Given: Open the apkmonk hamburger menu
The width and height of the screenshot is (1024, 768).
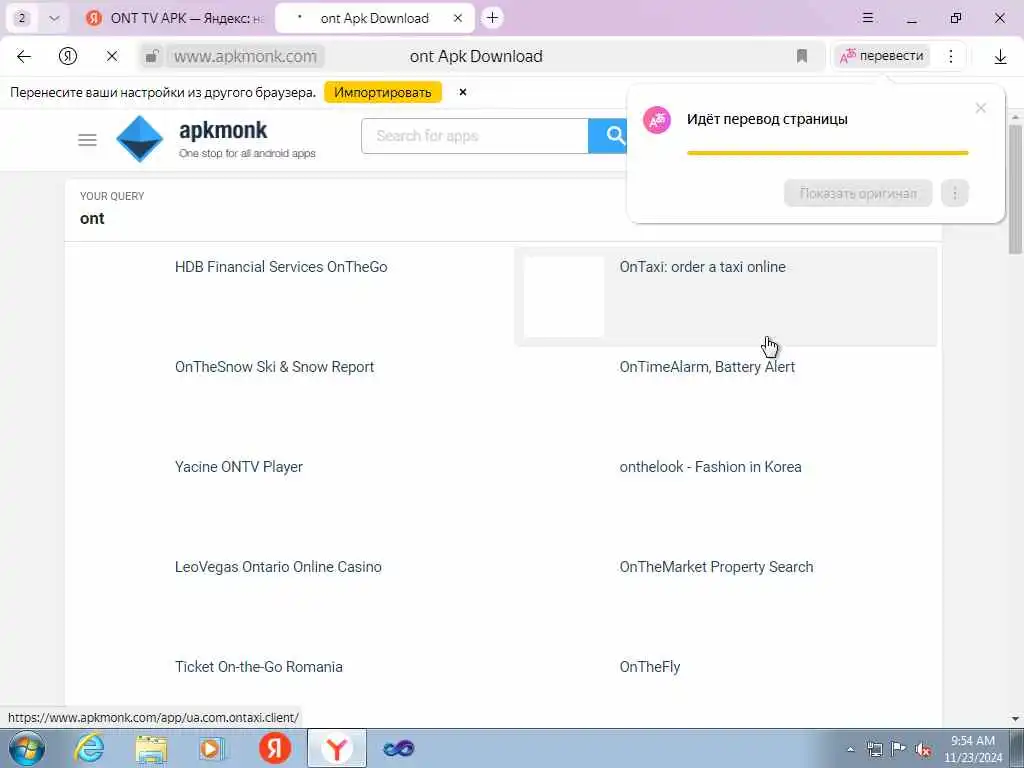Looking at the screenshot, I should pyautogui.click(x=87, y=140).
